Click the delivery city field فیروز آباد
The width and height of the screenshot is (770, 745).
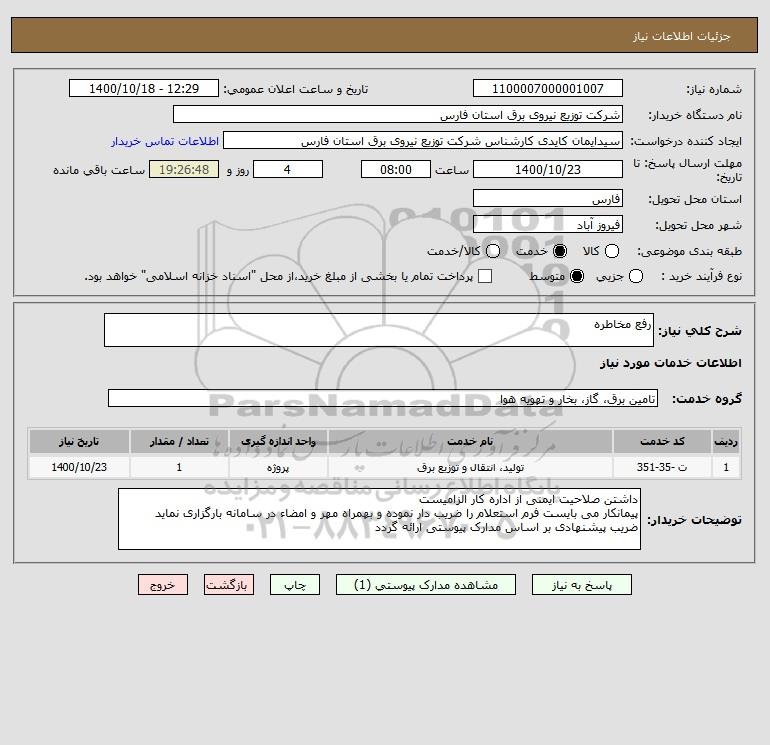pos(548,224)
